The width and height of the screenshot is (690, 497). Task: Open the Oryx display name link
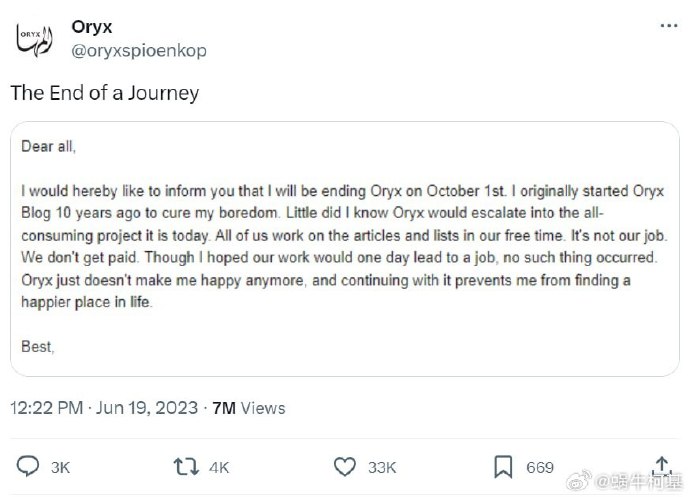[x=92, y=27]
